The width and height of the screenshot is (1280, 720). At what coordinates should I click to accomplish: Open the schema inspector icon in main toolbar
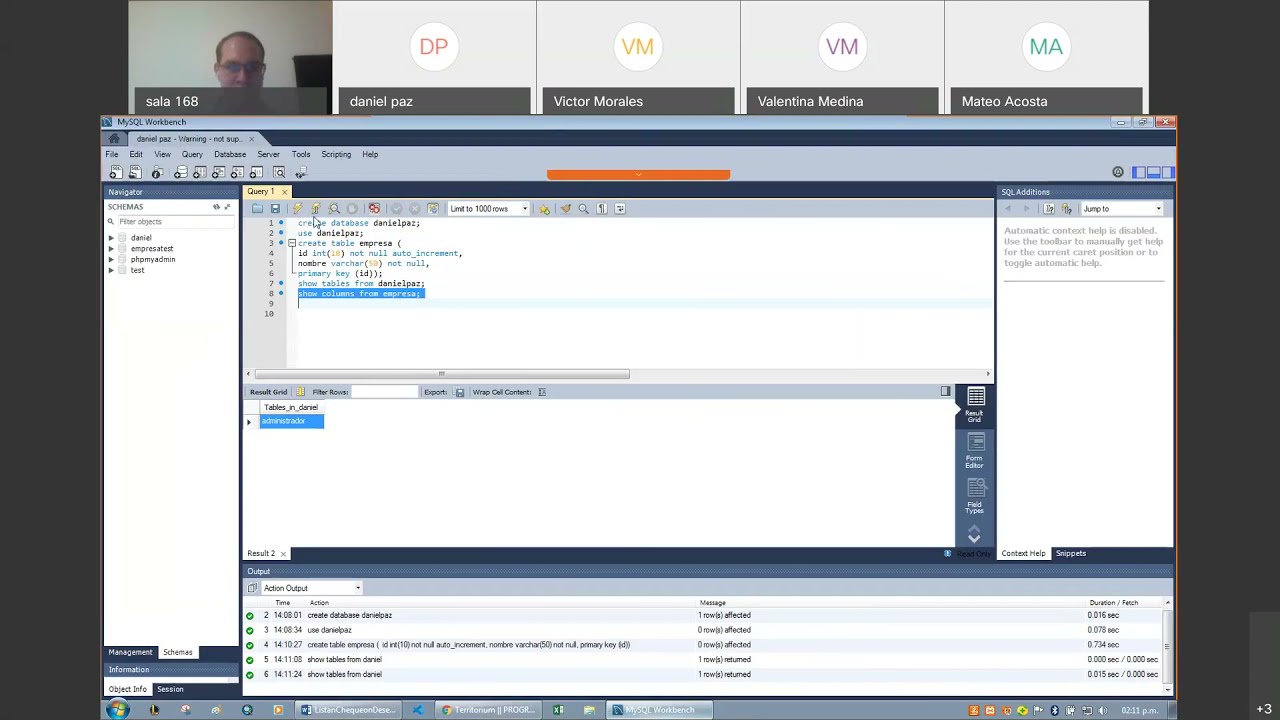pyautogui.click(x=157, y=173)
